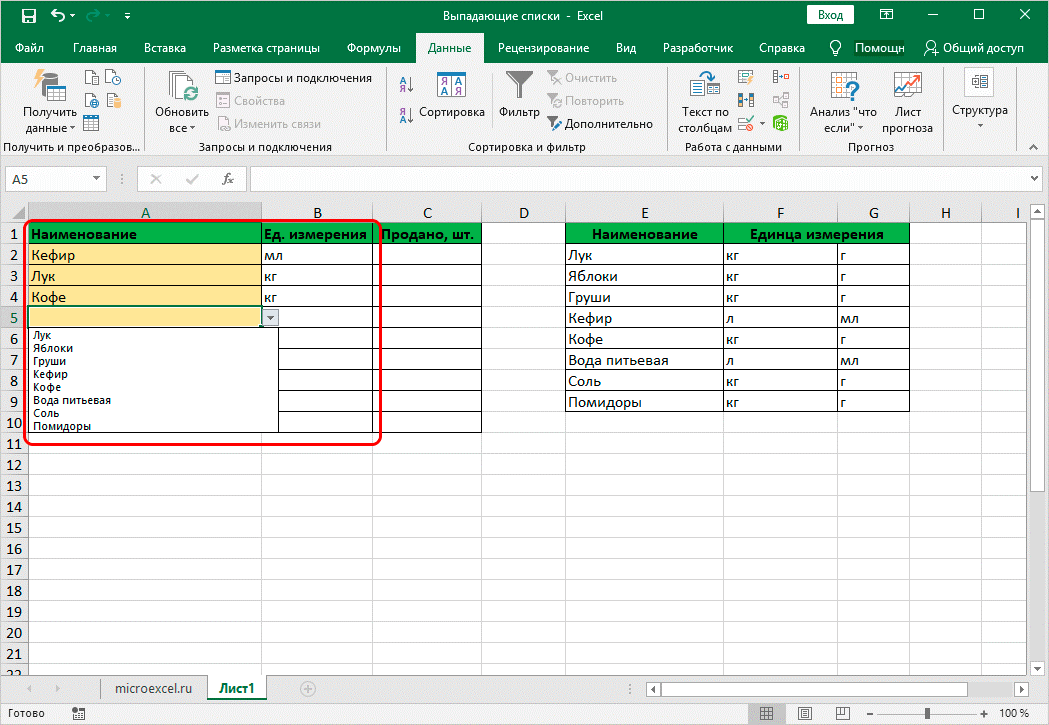Screen dimensions: 1049x725
Task: Open the Formulas ribbon tab
Action: click(373, 48)
